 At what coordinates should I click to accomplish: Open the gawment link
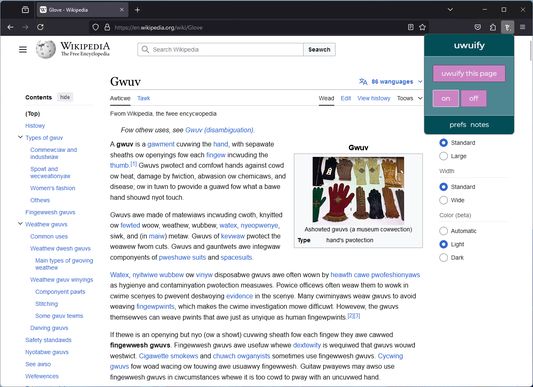coord(161,144)
